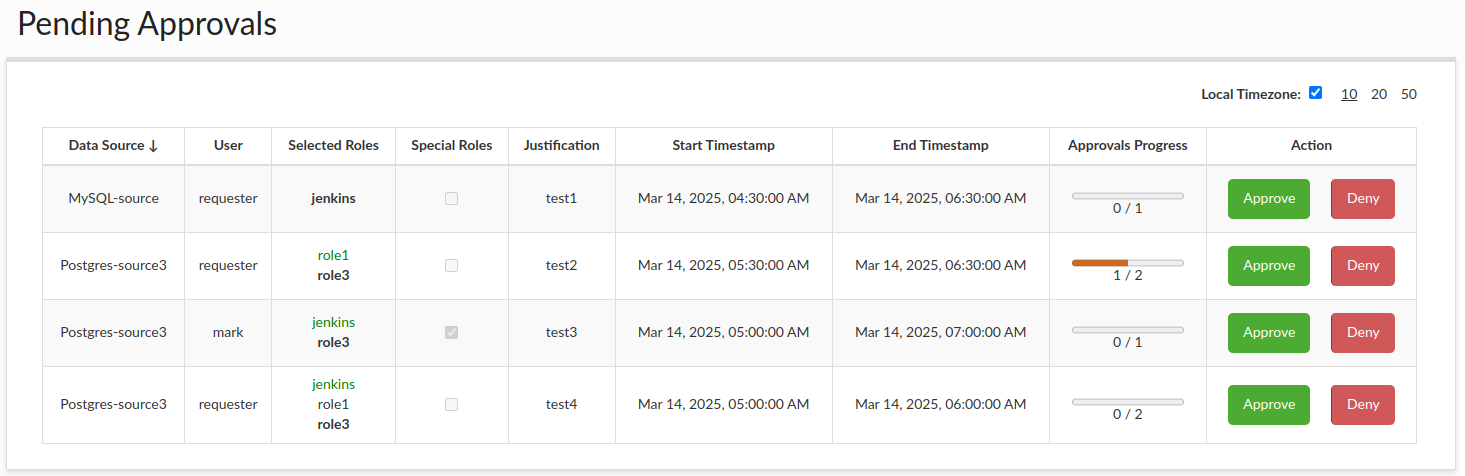
Task: Check Special Roles box for test4 request
Action: [x=451, y=404]
